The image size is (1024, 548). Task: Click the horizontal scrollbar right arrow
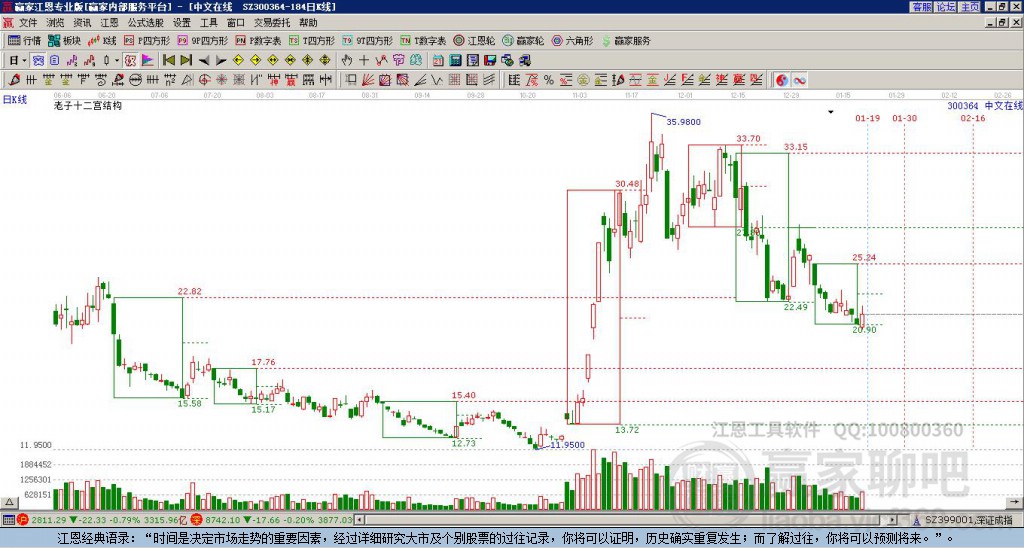coord(892,520)
